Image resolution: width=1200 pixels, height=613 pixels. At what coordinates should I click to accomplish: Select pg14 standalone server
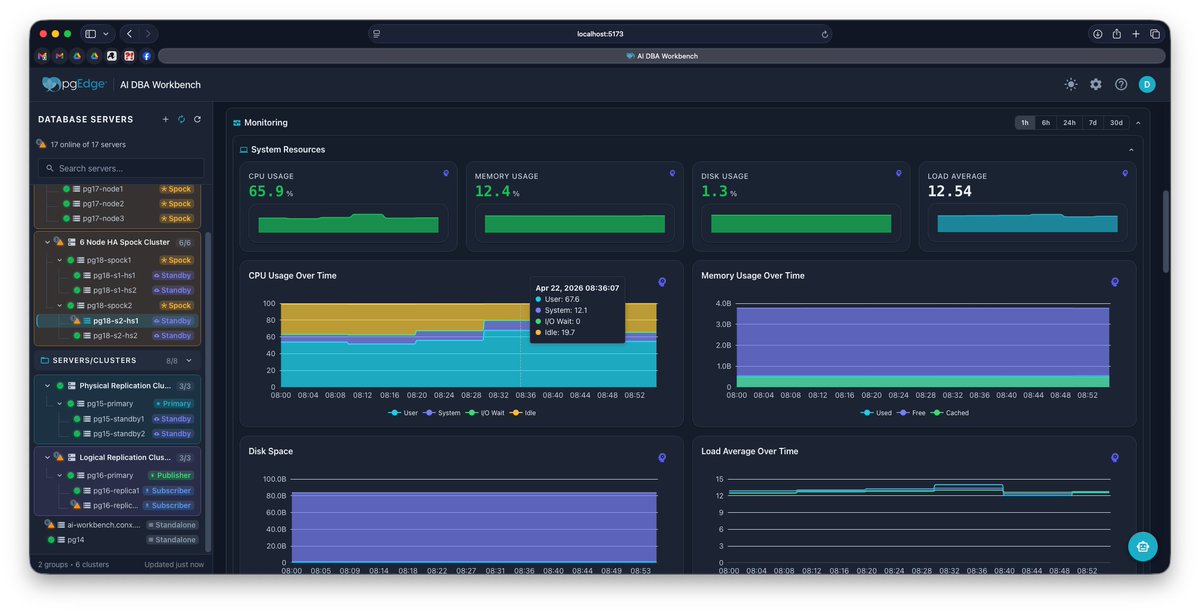tap(75, 540)
